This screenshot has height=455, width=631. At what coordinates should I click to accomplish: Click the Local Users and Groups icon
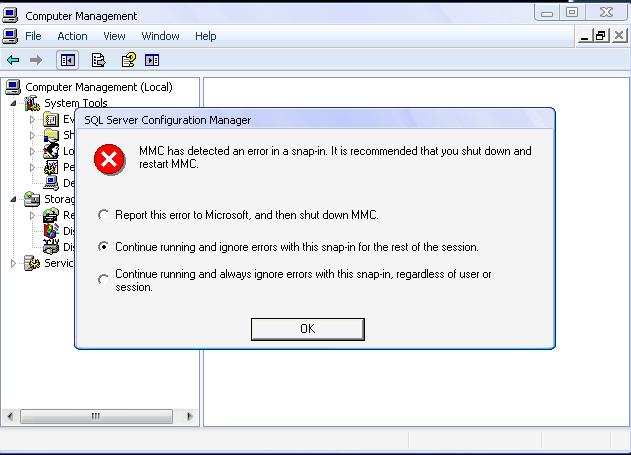51,151
